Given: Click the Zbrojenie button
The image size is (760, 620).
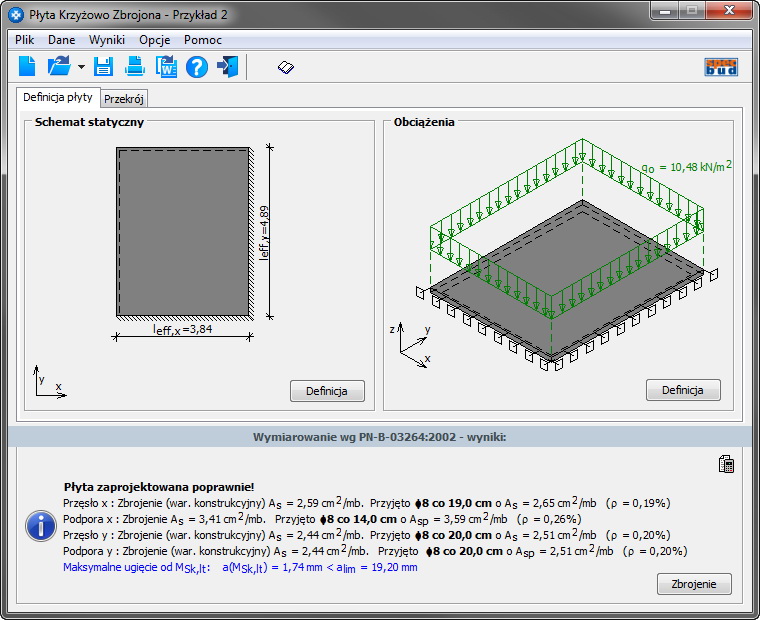Looking at the screenshot, I should click(694, 584).
